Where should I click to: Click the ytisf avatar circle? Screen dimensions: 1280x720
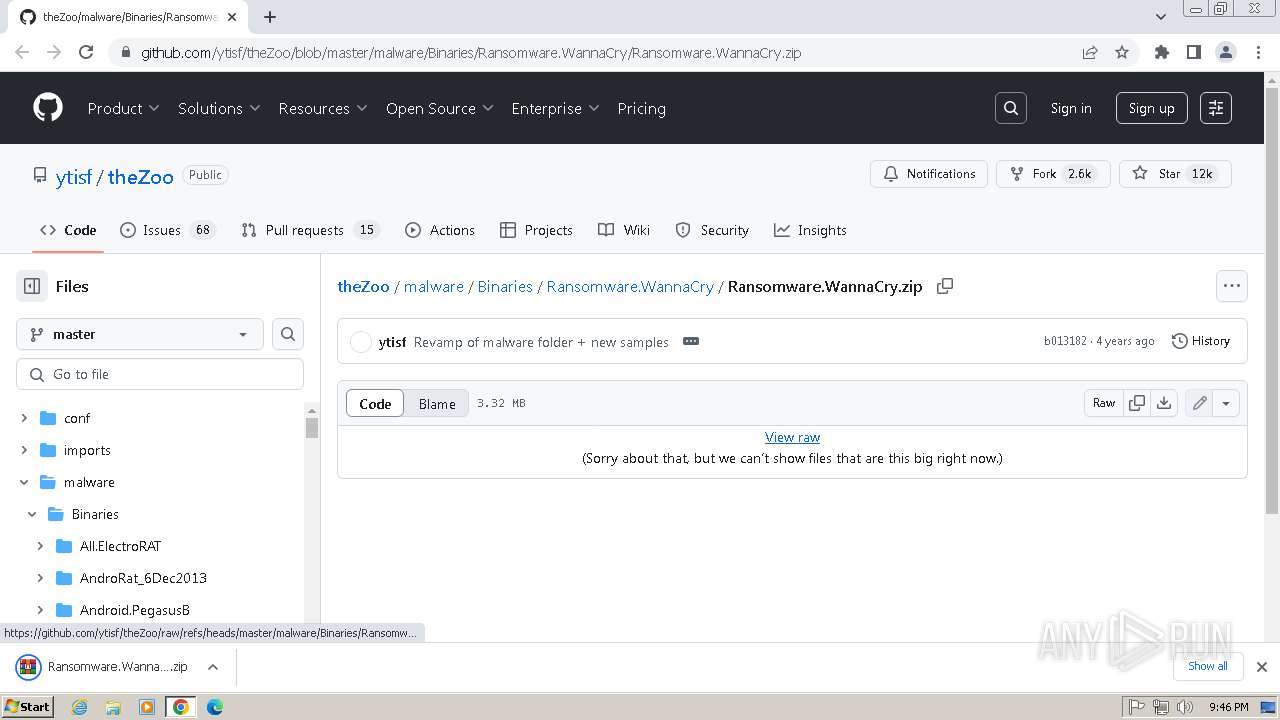pyautogui.click(x=361, y=342)
